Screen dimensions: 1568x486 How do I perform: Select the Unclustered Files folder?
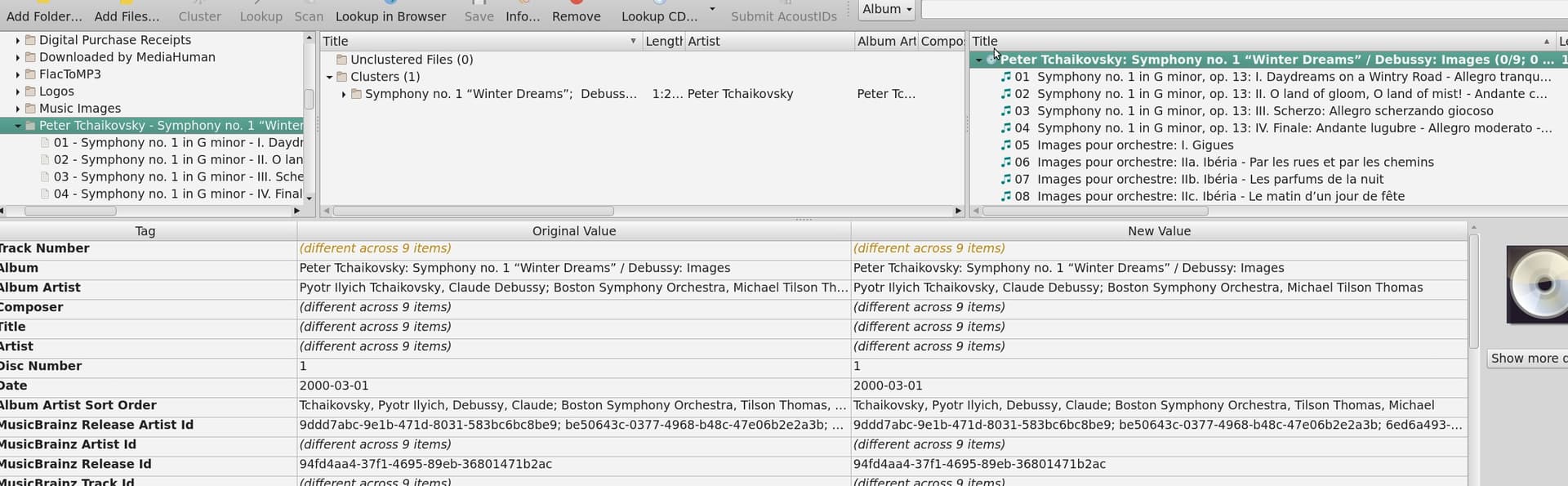tap(411, 60)
